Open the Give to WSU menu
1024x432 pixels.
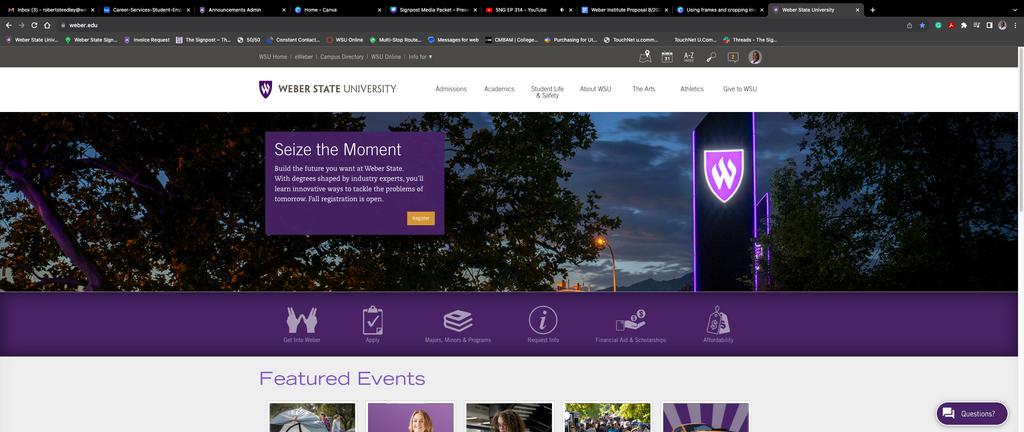coord(740,89)
